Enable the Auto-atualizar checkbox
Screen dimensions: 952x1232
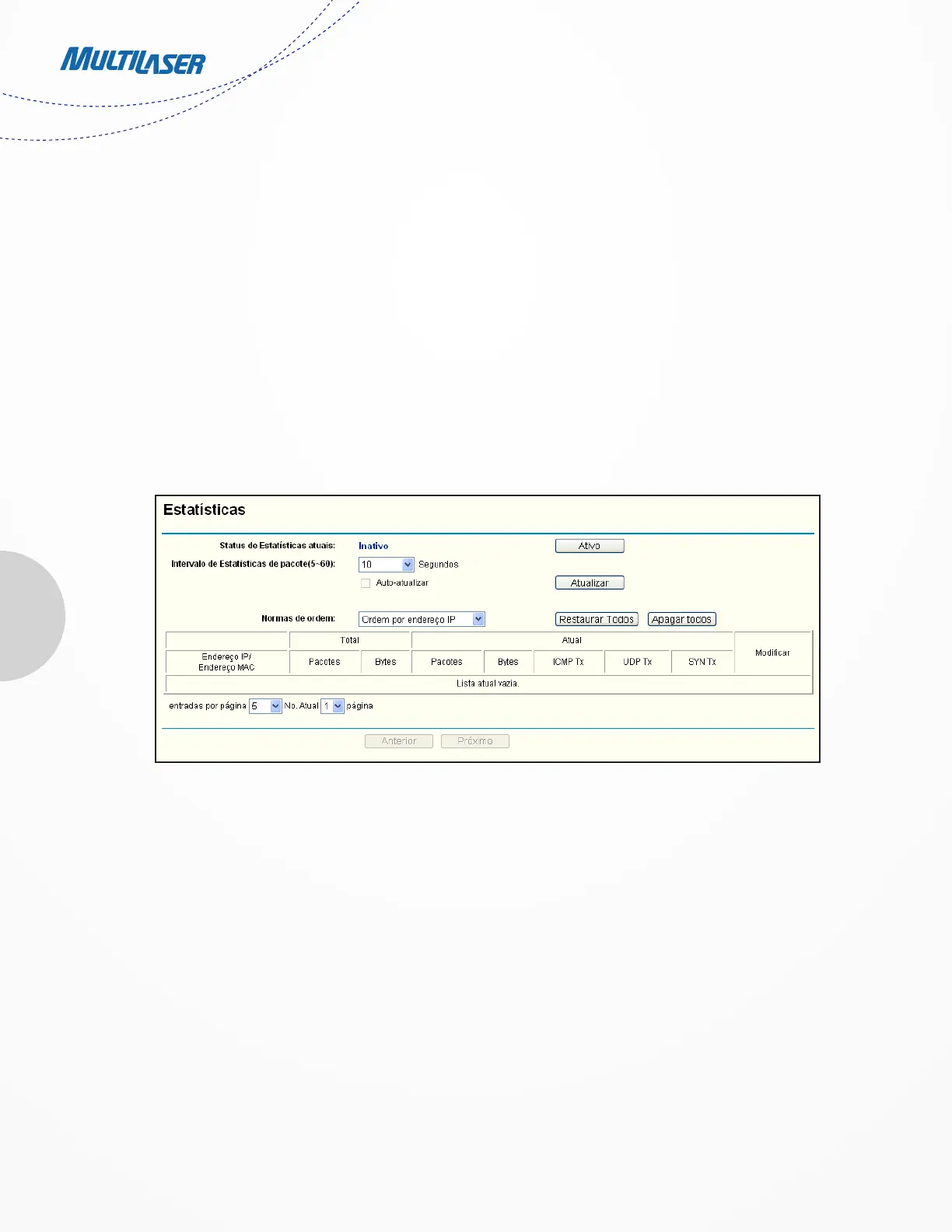pos(366,583)
